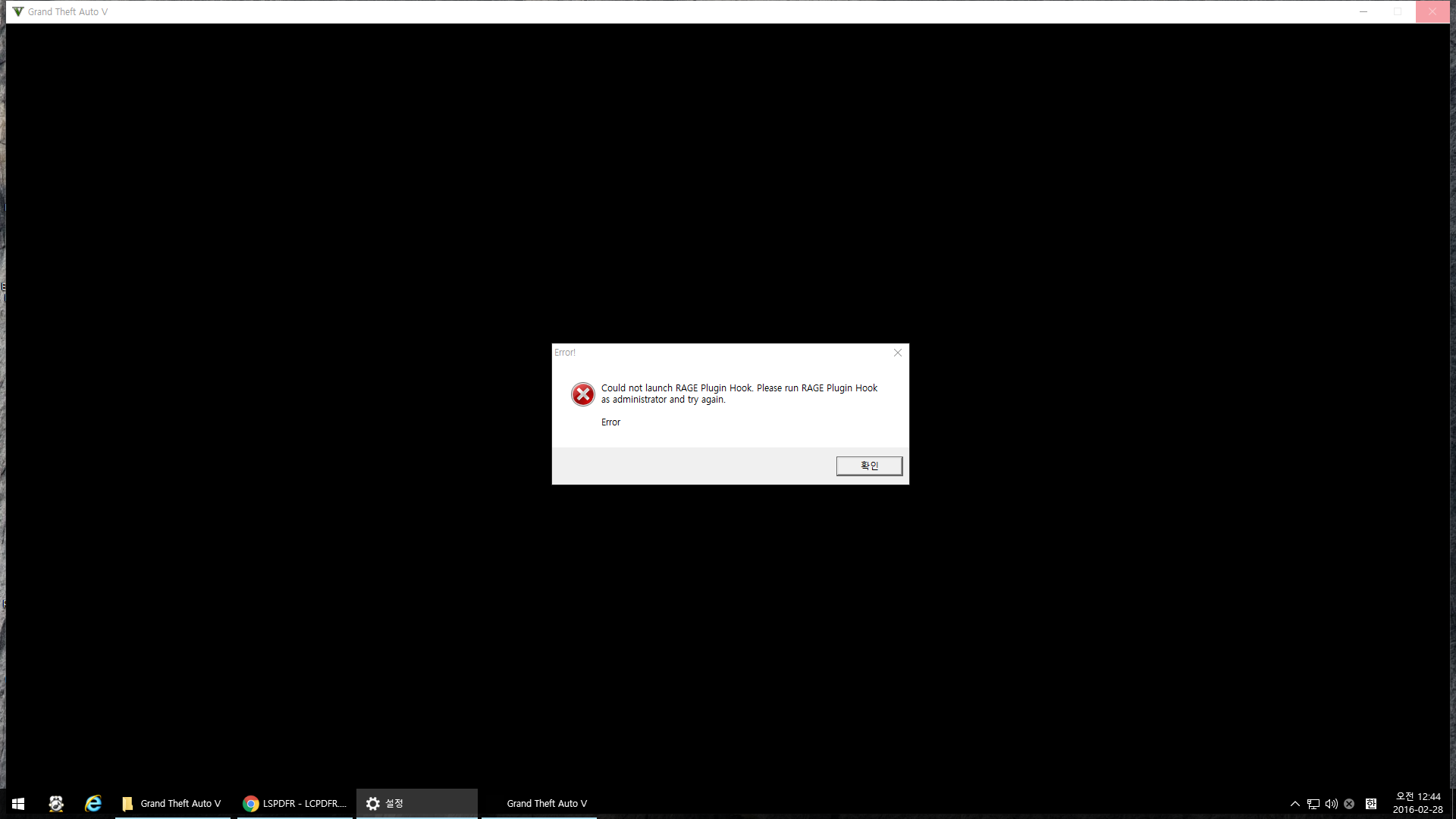Switch to Chrome LSPDFR - LCPDFR tab window

click(295, 803)
